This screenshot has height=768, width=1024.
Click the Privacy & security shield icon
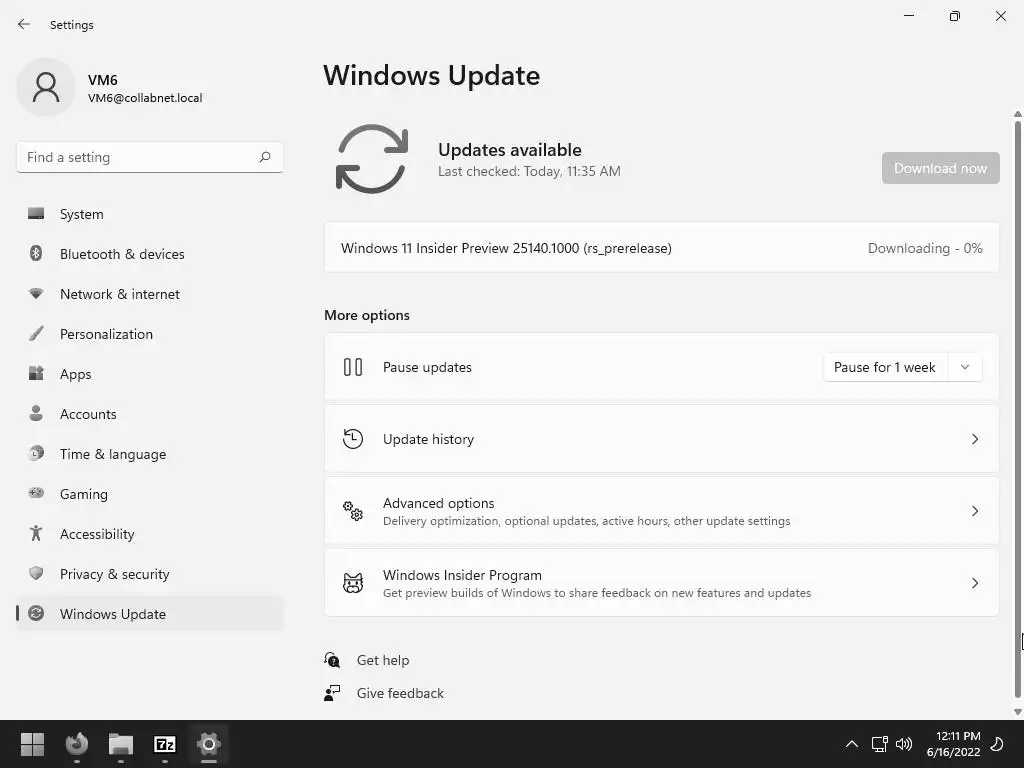click(36, 573)
